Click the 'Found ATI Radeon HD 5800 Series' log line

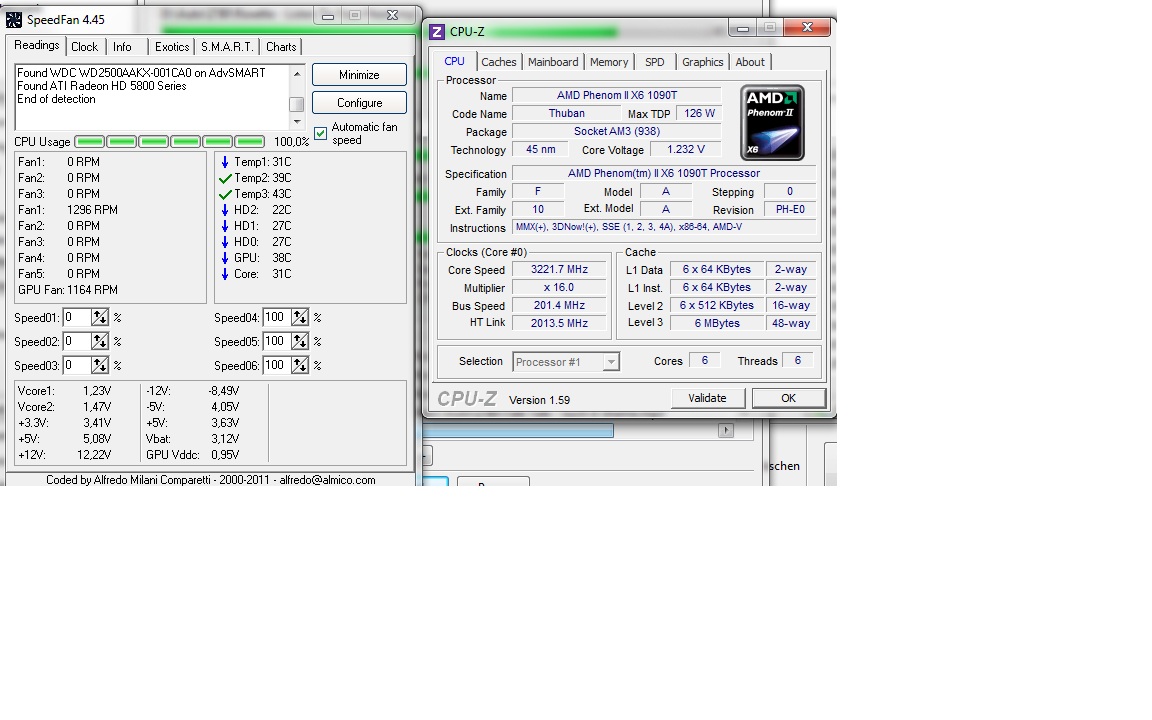[x=101, y=86]
